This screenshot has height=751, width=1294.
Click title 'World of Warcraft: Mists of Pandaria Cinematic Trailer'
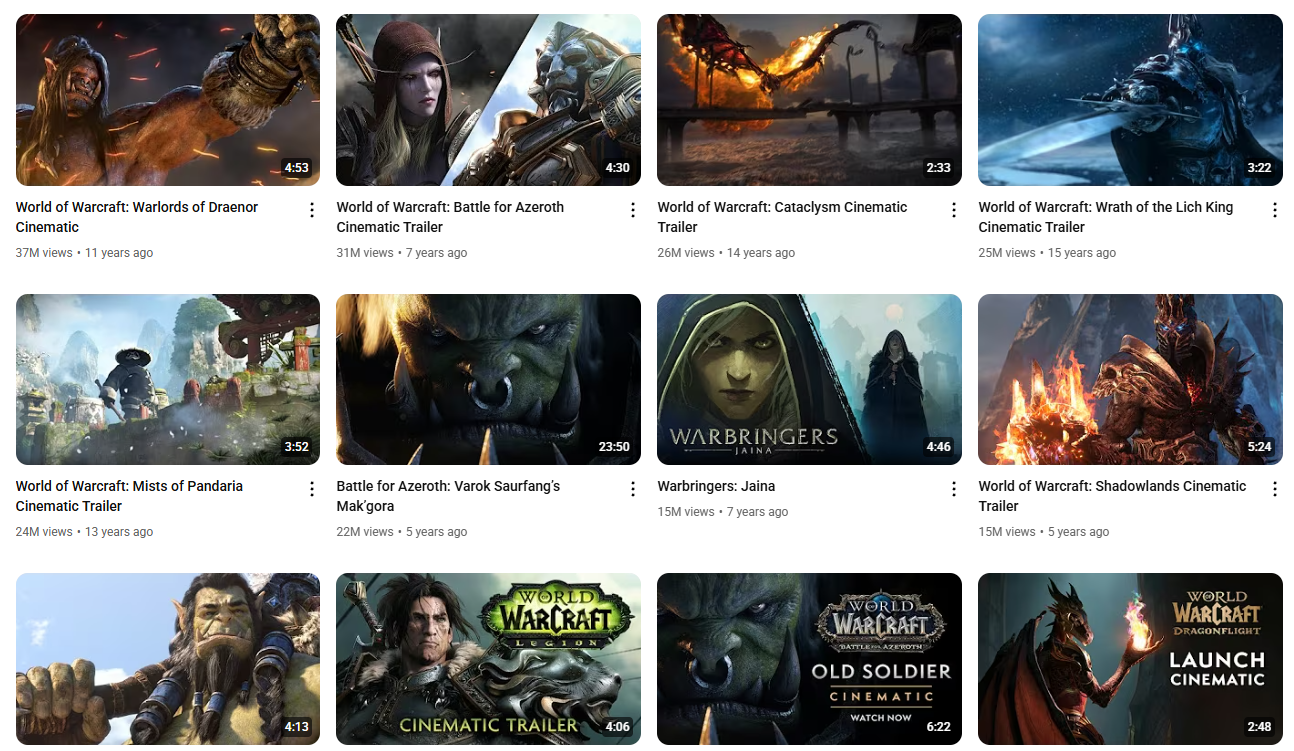coord(129,496)
